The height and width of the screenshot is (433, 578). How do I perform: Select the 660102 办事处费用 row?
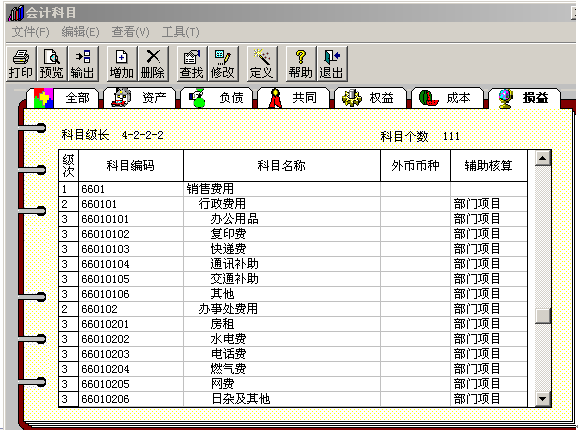coord(293,309)
